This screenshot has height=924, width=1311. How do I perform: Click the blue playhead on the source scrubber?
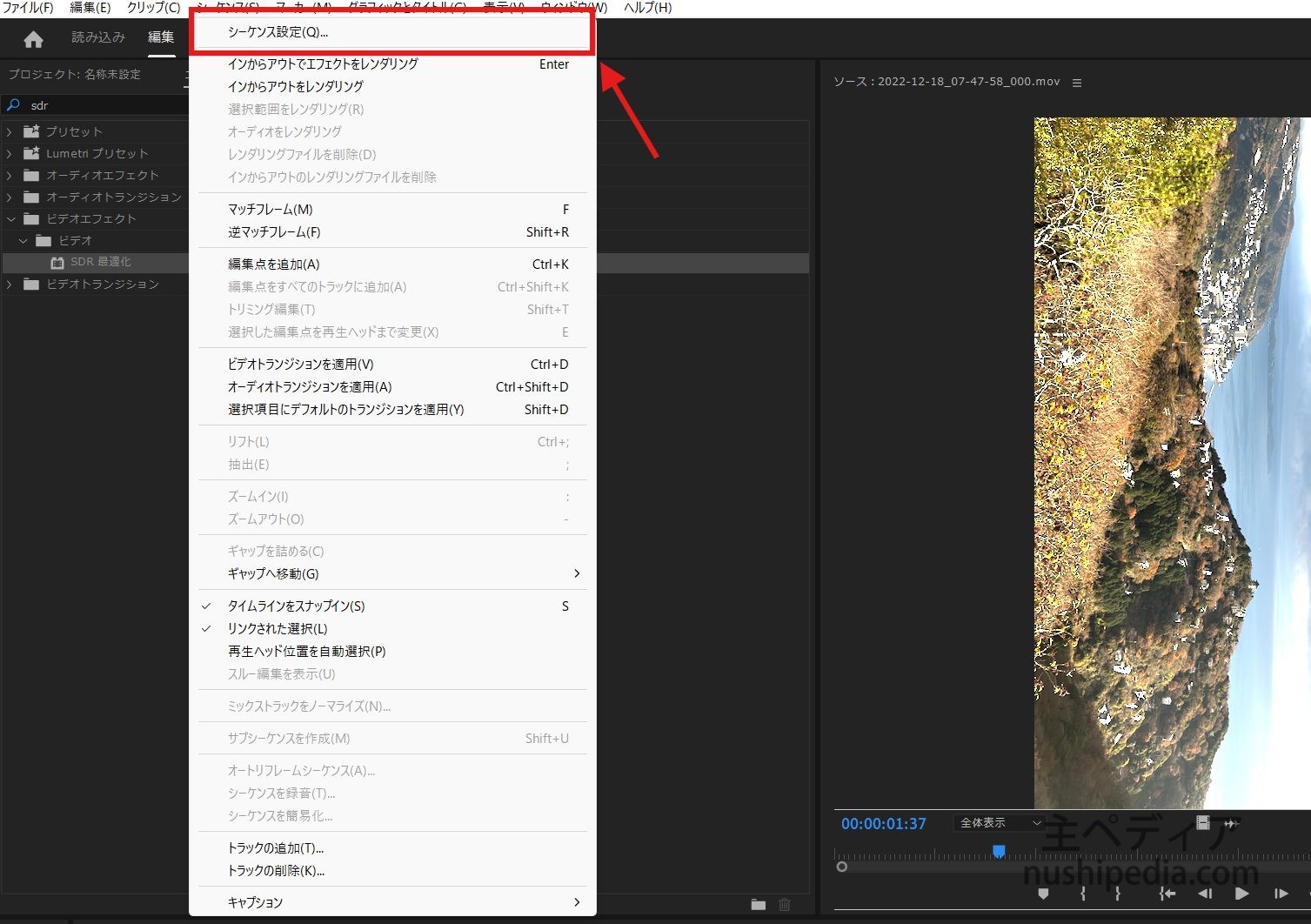[999, 851]
